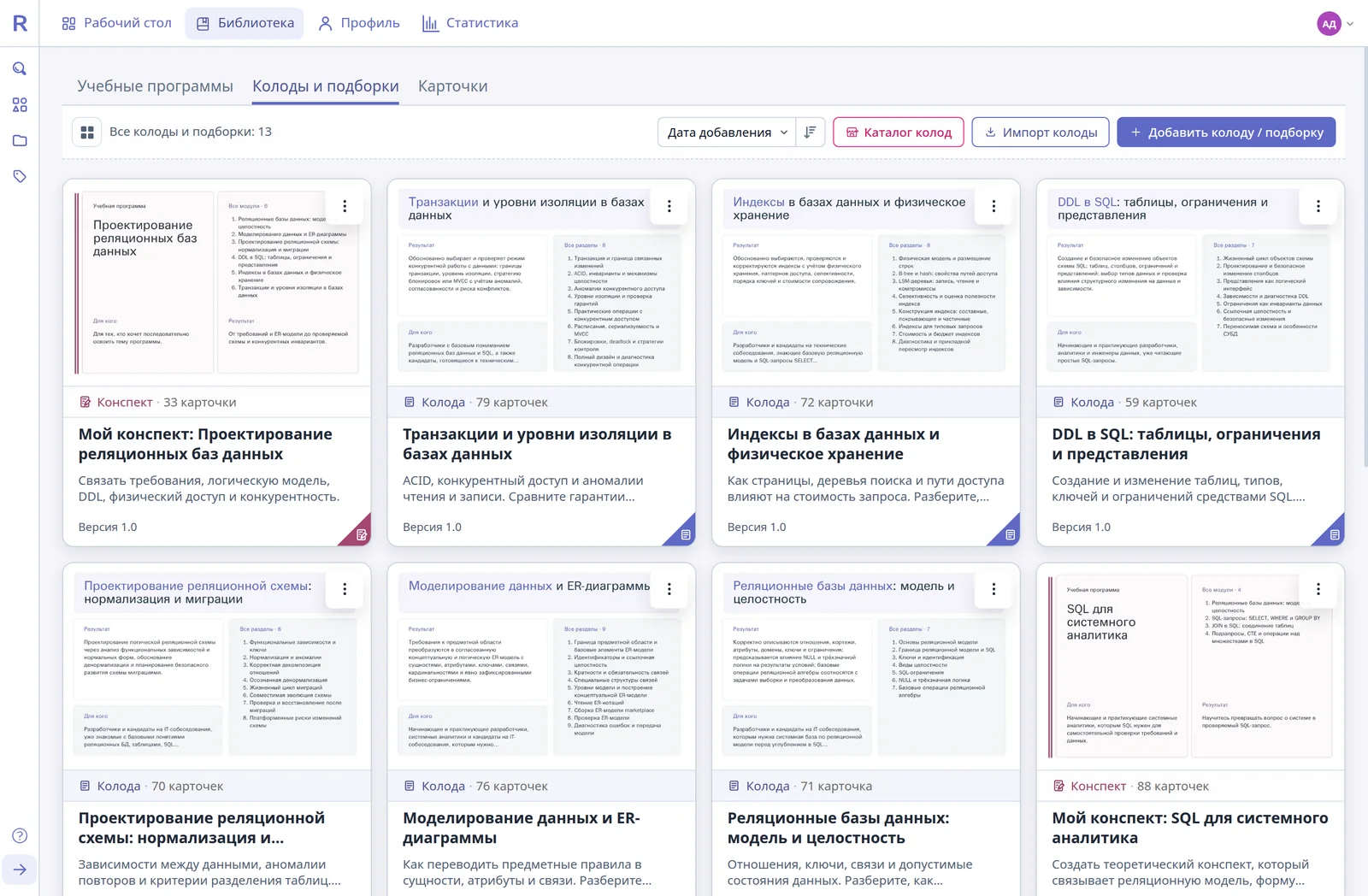Open Профиль in top navigation

coord(359,23)
